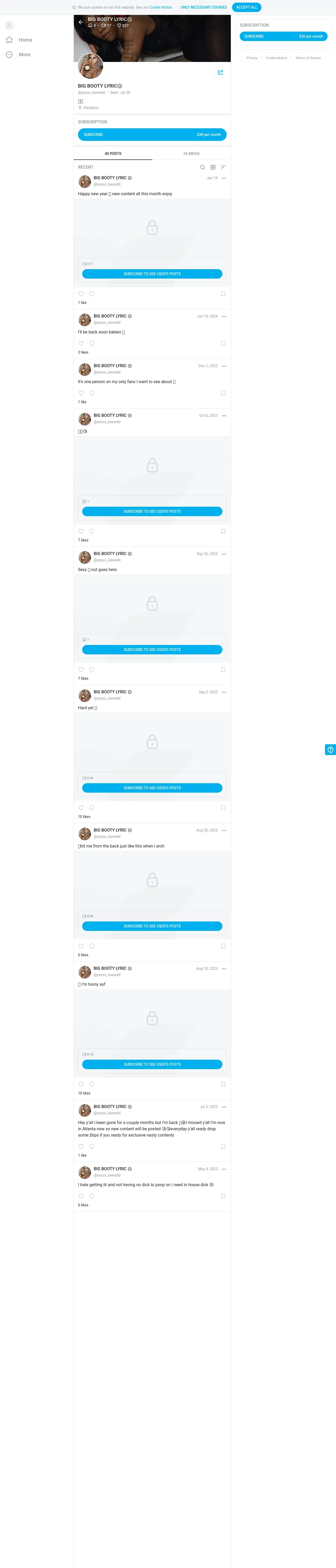Open comment icon on Oct 6, 2023 post
Screen dimensions: 336x1568
click(92, 531)
